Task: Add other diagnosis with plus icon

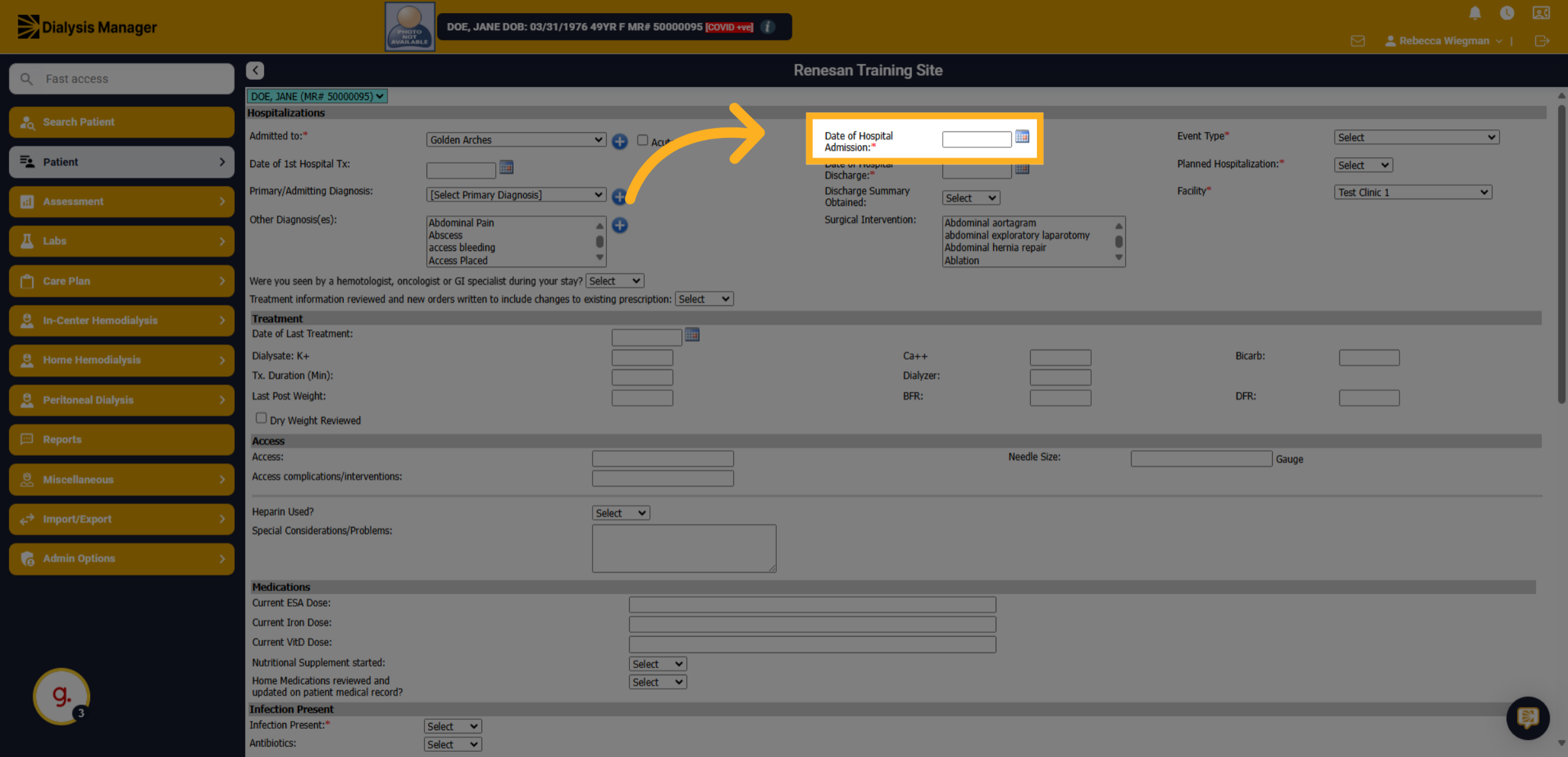Action: [x=619, y=225]
